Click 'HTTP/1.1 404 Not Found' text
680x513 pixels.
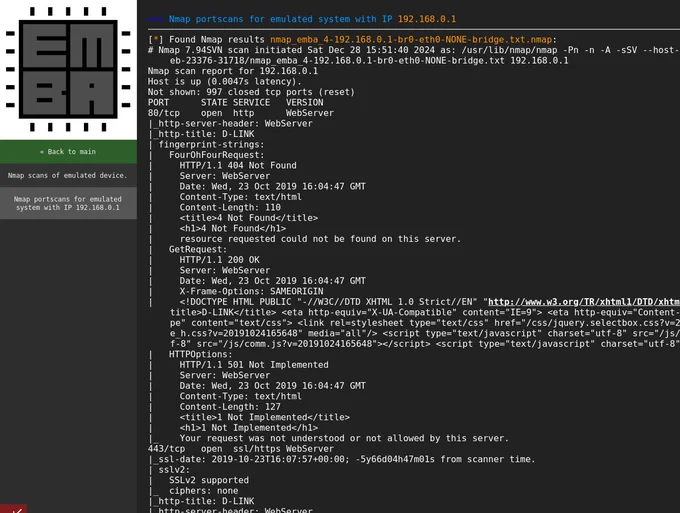[x=238, y=165]
